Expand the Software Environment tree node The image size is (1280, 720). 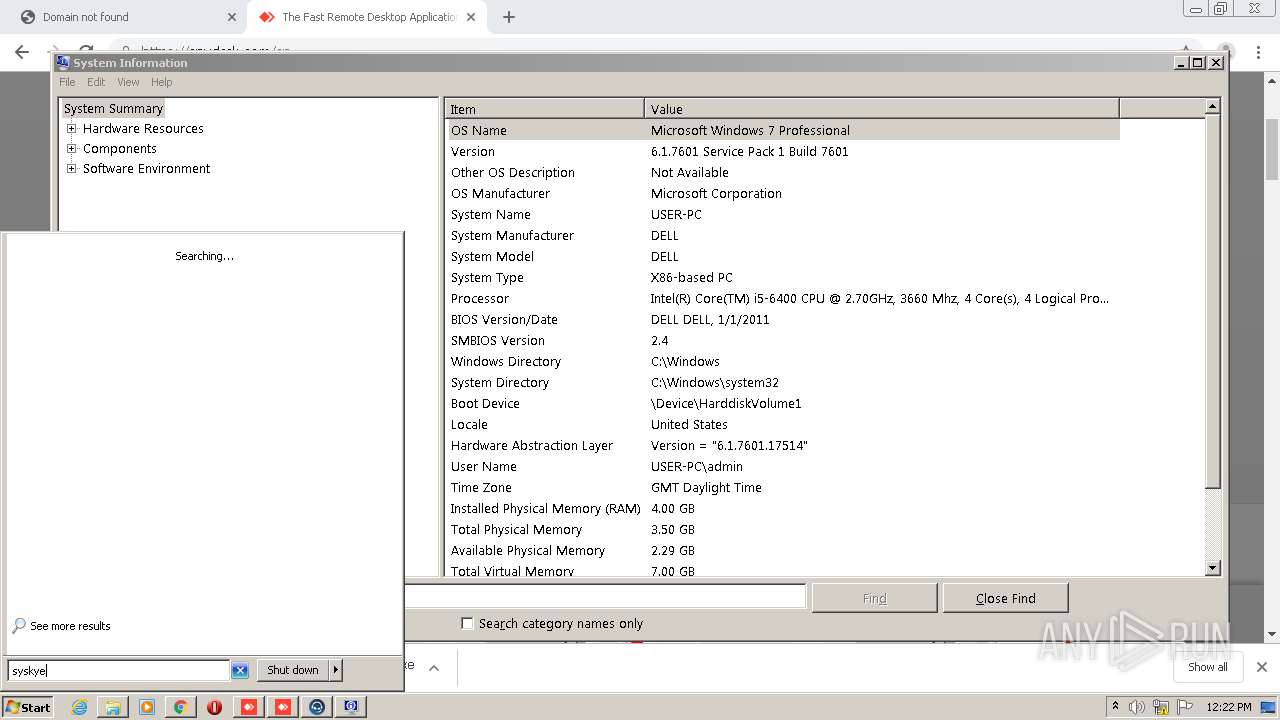coord(71,168)
